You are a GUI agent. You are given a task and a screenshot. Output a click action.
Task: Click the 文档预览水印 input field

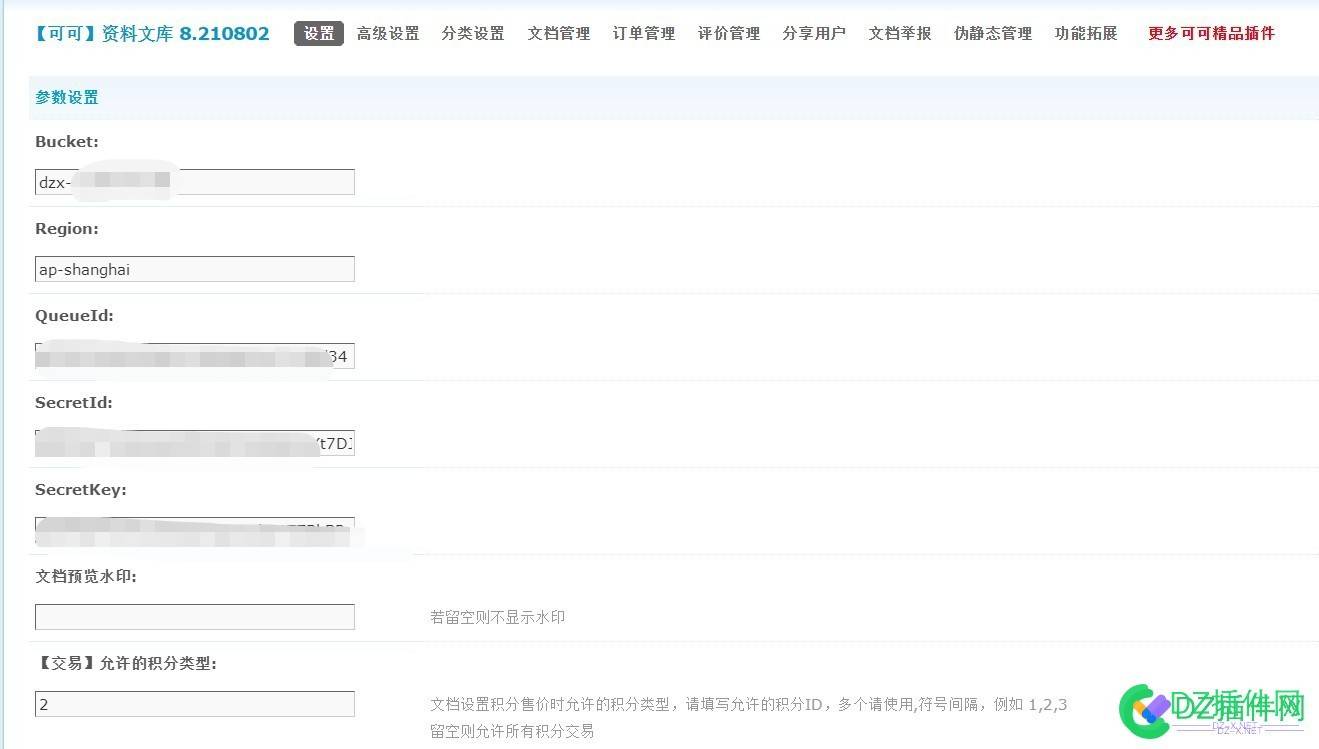194,616
